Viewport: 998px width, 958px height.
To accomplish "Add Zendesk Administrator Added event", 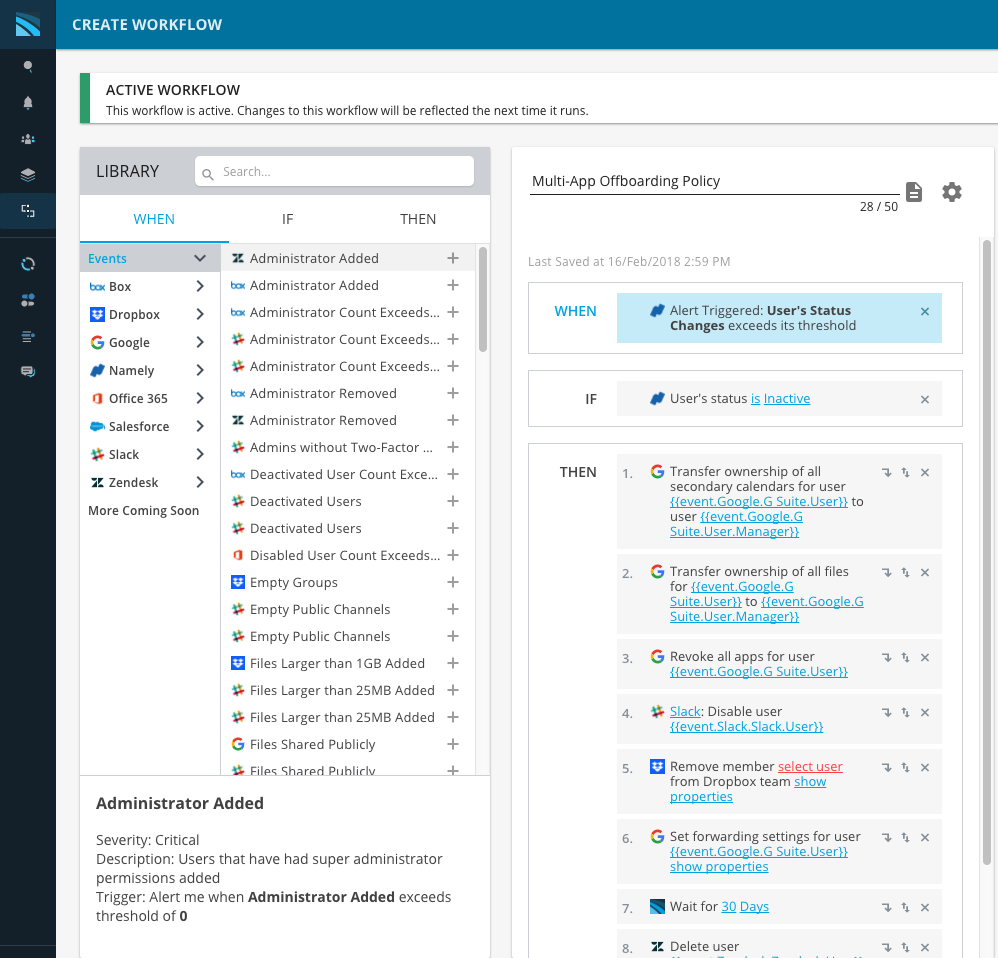I will pos(453,258).
